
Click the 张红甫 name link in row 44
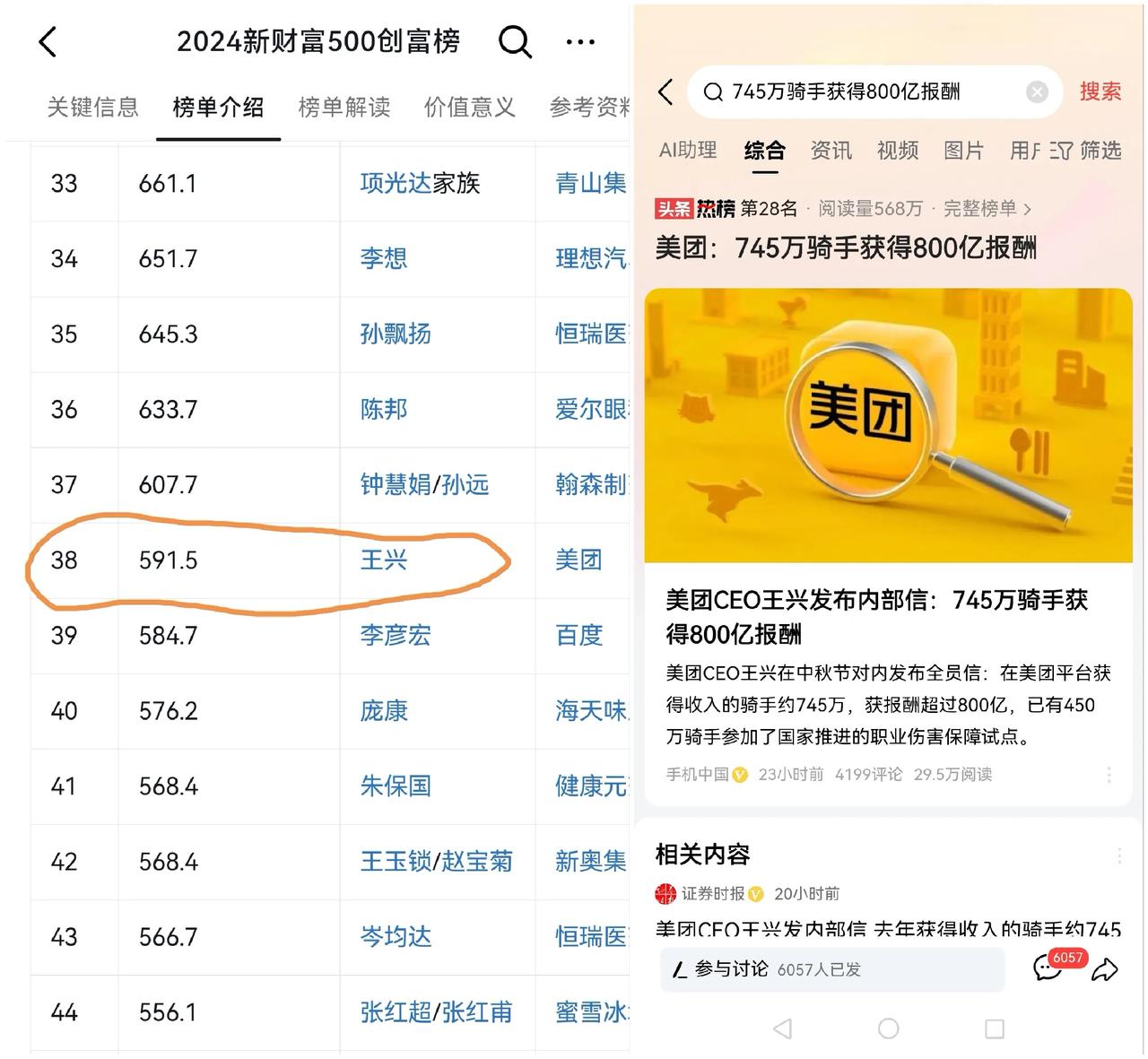point(477,1012)
